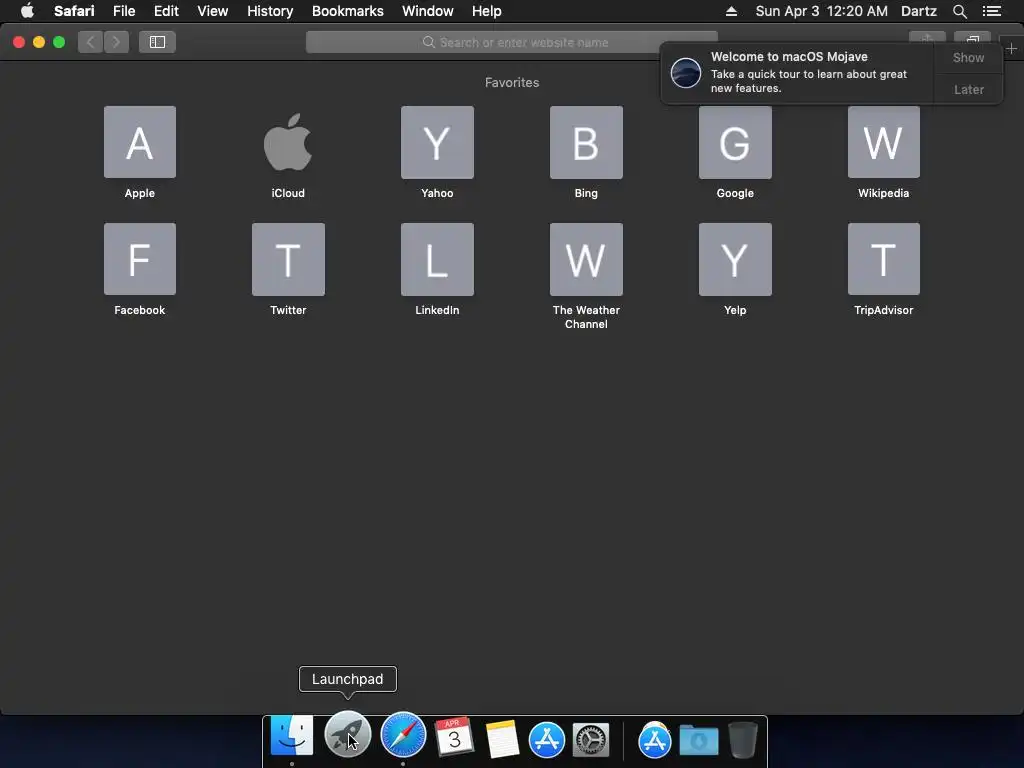The image size is (1024, 768).
Task: Click Show on the Mojave notification
Action: pyautogui.click(x=968, y=57)
